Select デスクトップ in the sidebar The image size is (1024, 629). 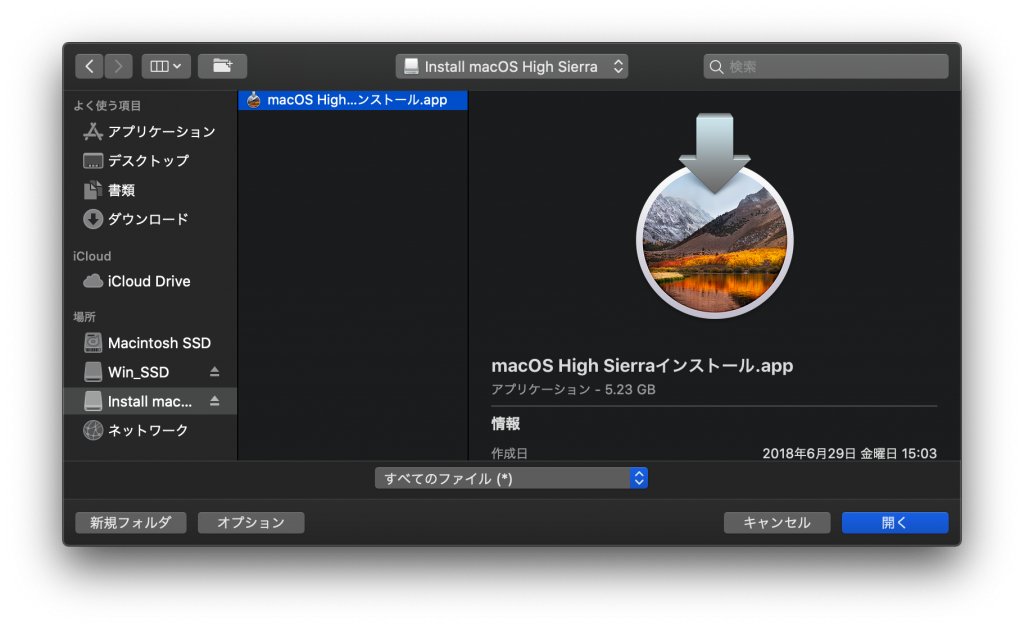click(150, 161)
